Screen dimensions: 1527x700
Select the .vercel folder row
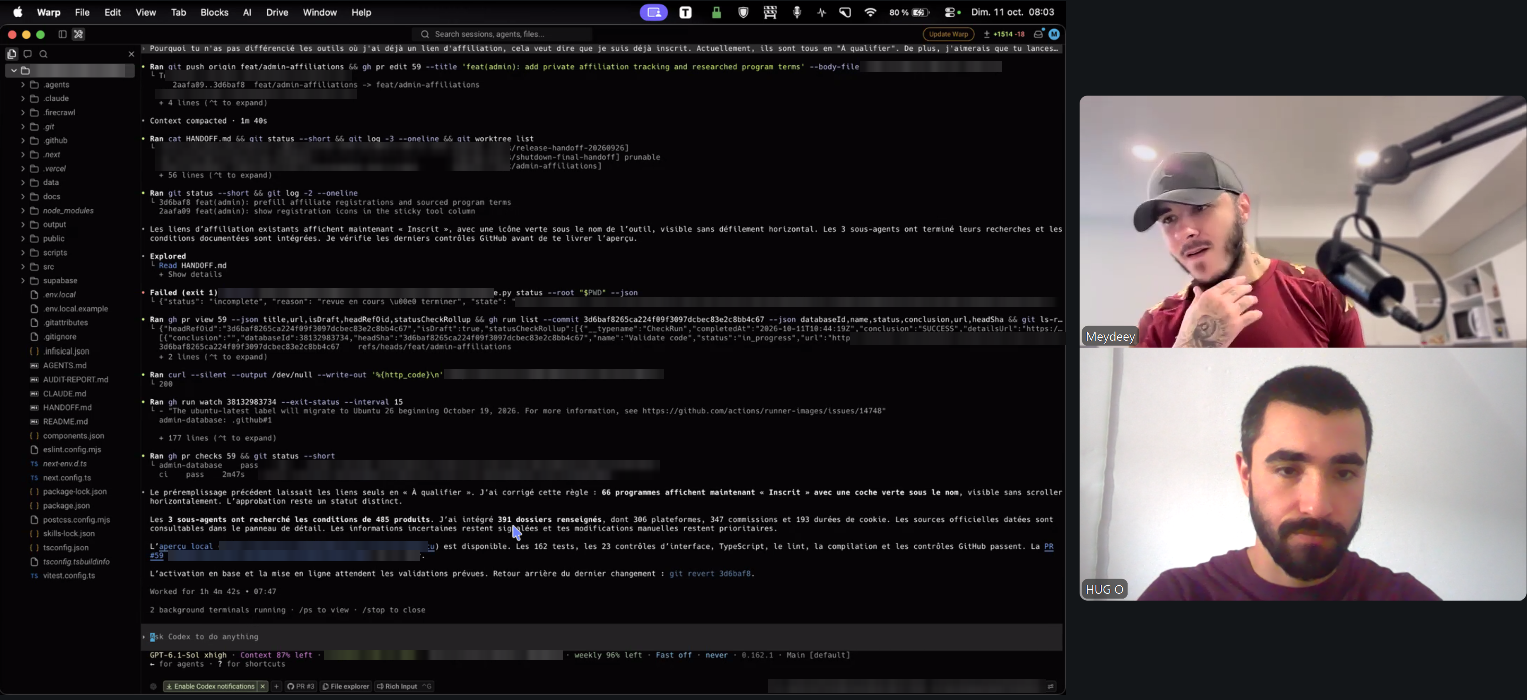[70, 169]
